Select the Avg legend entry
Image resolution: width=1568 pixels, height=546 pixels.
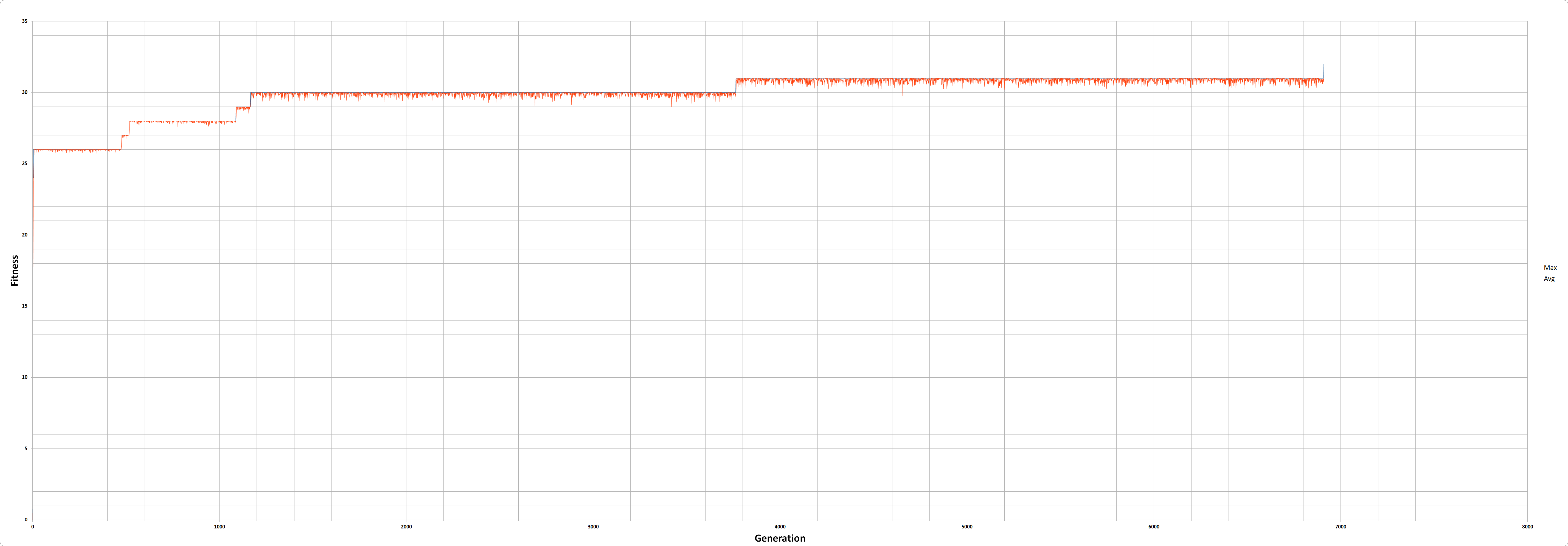[1549, 278]
